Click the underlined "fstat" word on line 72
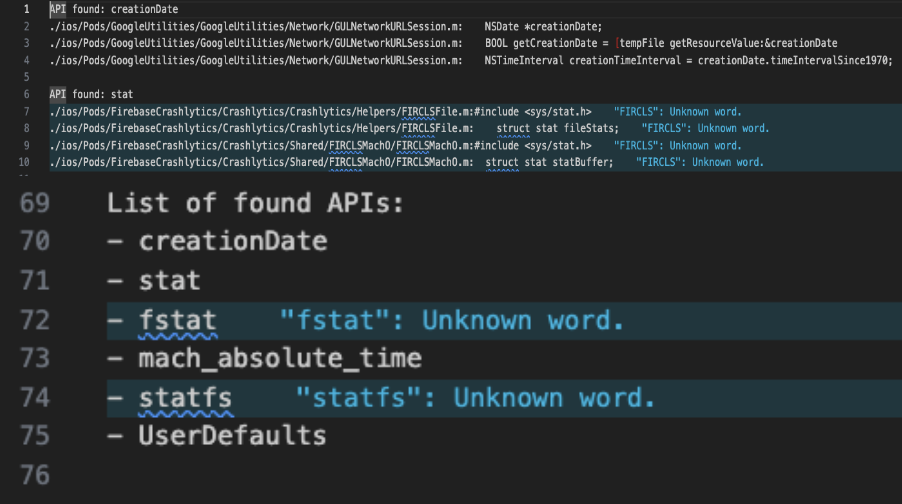902x504 pixels. coord(177,320)
